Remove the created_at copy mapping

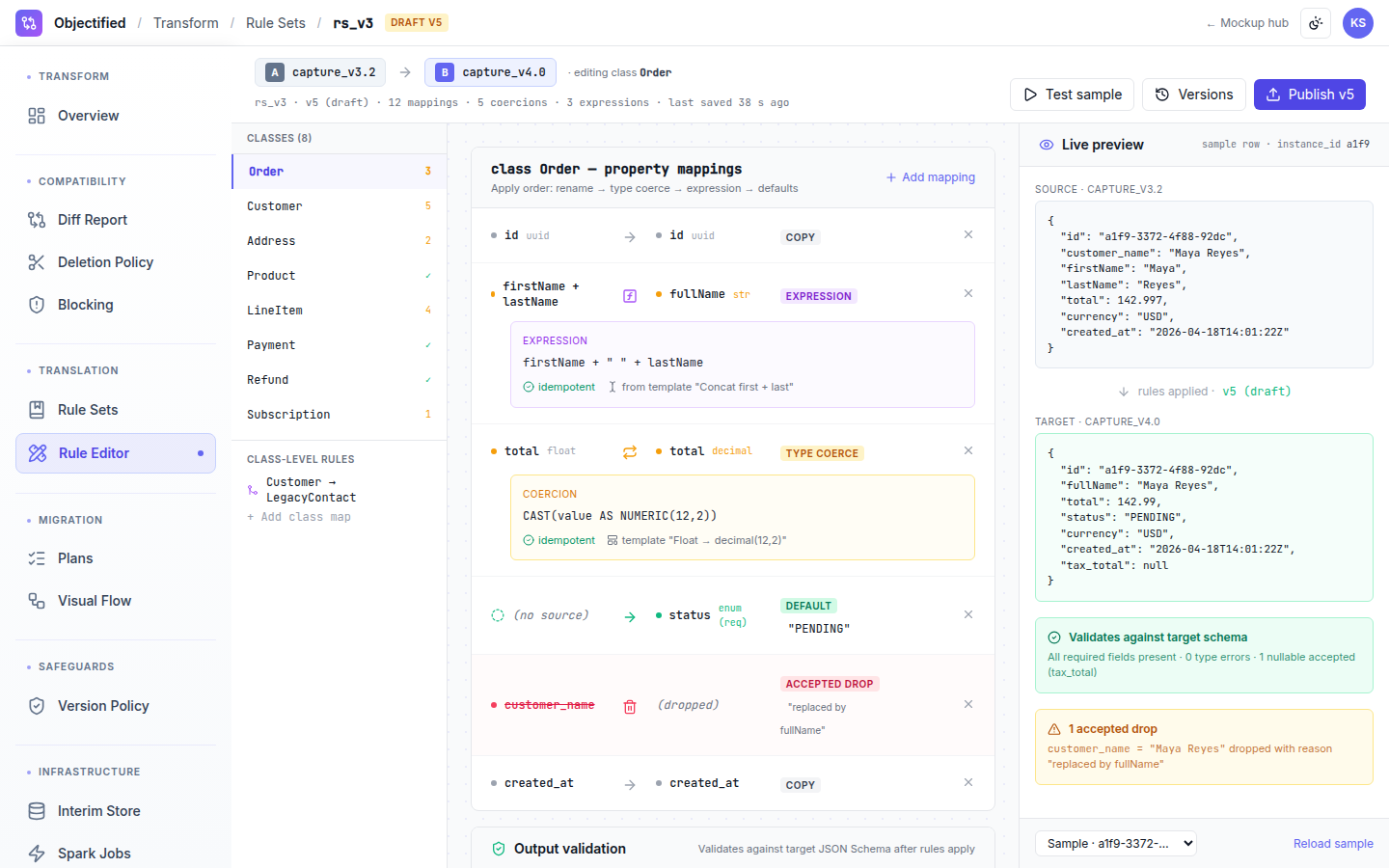[968, 783]
